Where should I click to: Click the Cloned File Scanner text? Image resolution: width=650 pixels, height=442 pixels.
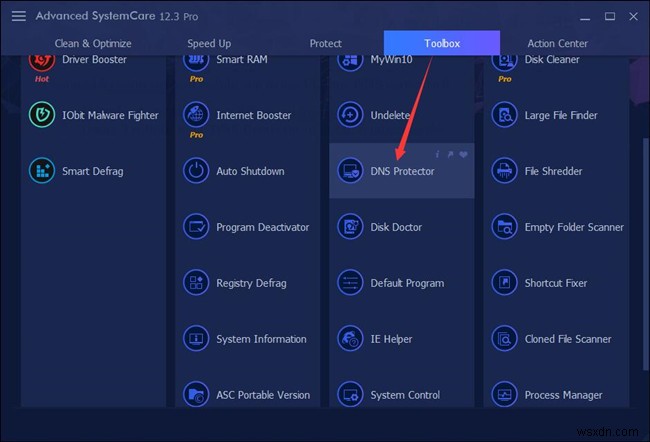[x=568, y=339]
